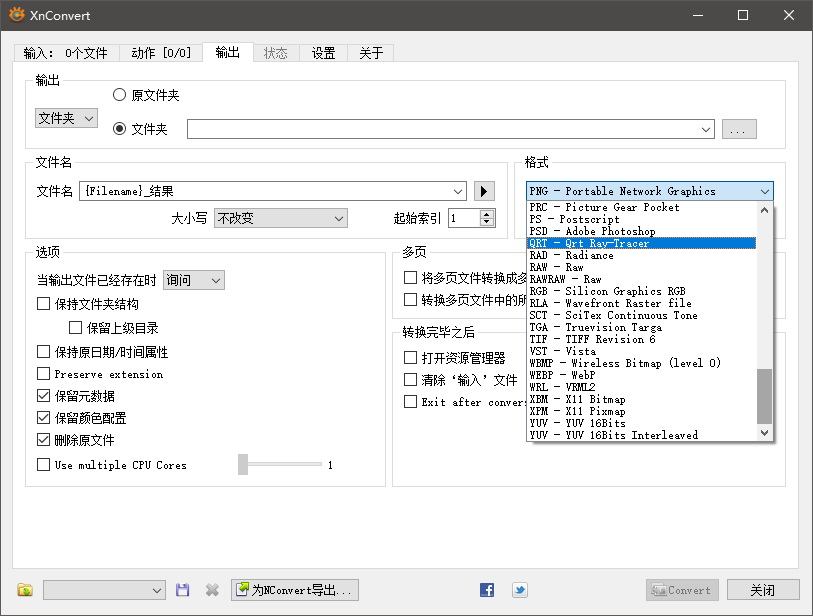Switch to the 动作 [0/0] tab
Viewport: 813px width, 616px height.
pos(160,53)
